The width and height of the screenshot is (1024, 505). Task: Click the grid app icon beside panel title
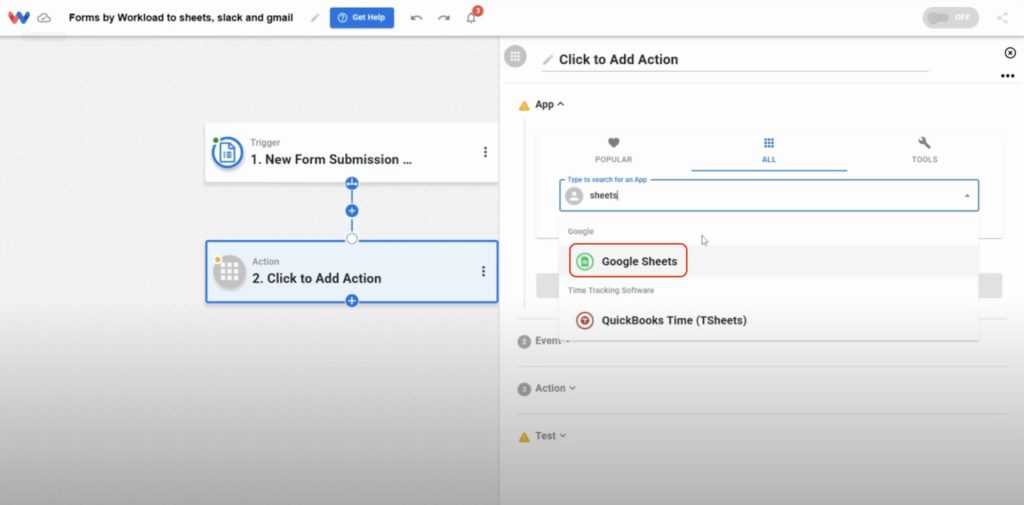515,56
